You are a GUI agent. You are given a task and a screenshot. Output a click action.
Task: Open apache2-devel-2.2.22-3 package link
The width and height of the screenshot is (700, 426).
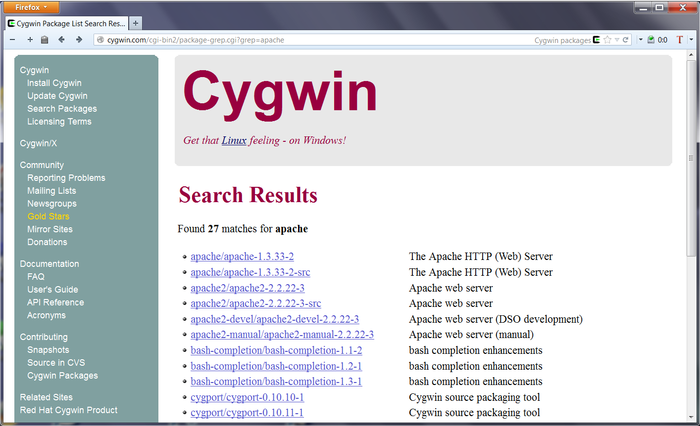point(275,319)
